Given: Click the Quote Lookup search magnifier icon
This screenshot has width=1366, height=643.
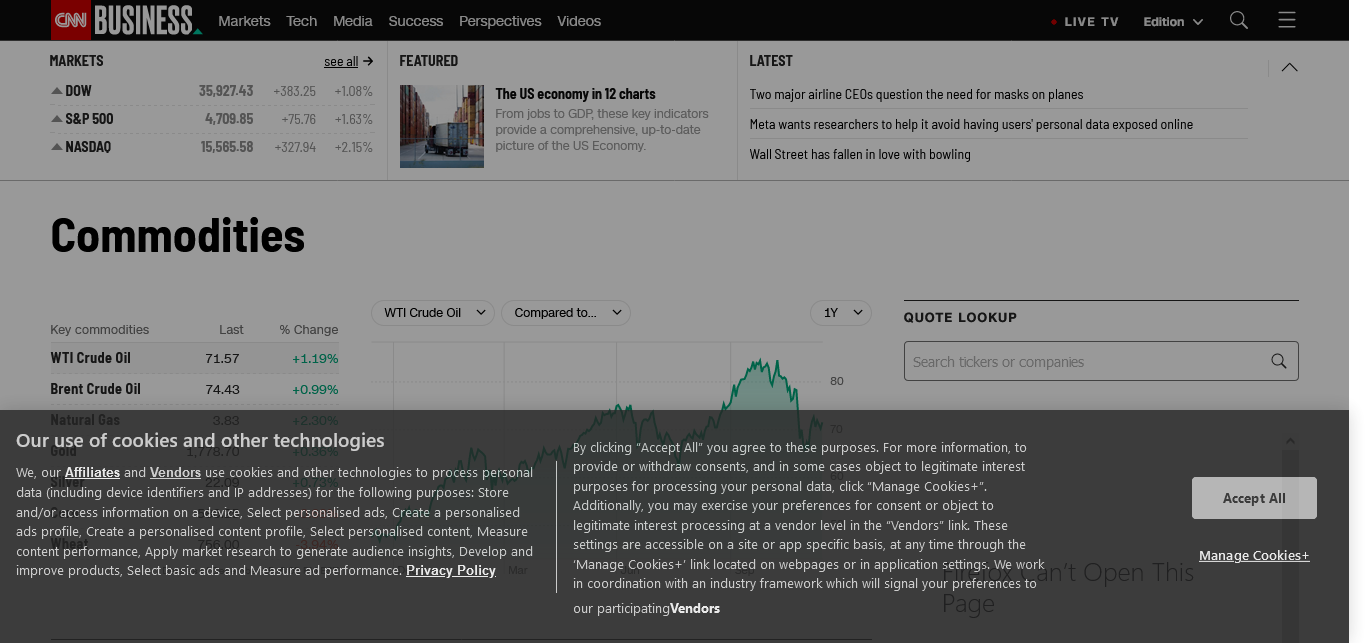Looking at the screenshot, I should click(x=1278, y=361).
